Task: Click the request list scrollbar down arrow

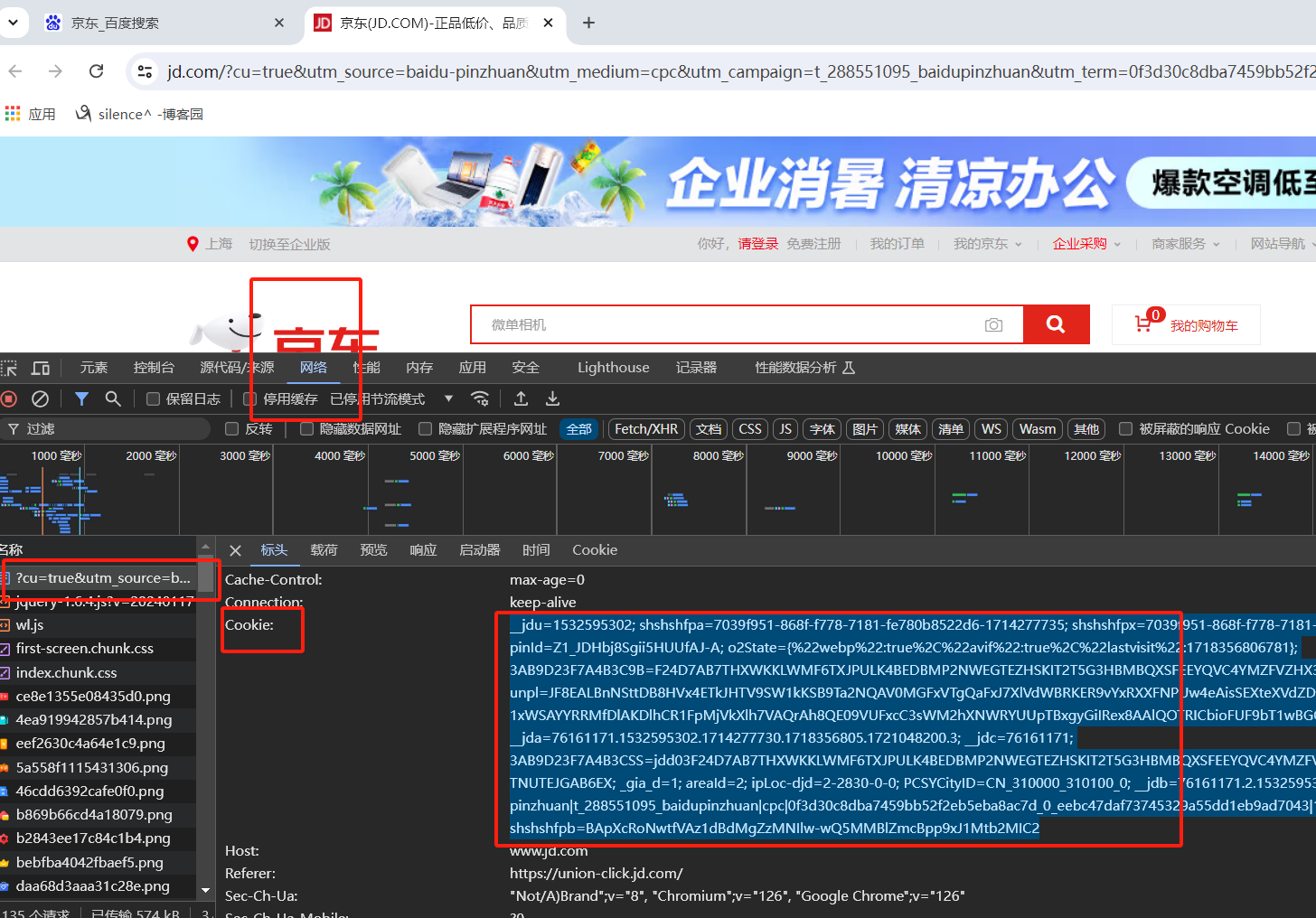Action: coord(205,890)
